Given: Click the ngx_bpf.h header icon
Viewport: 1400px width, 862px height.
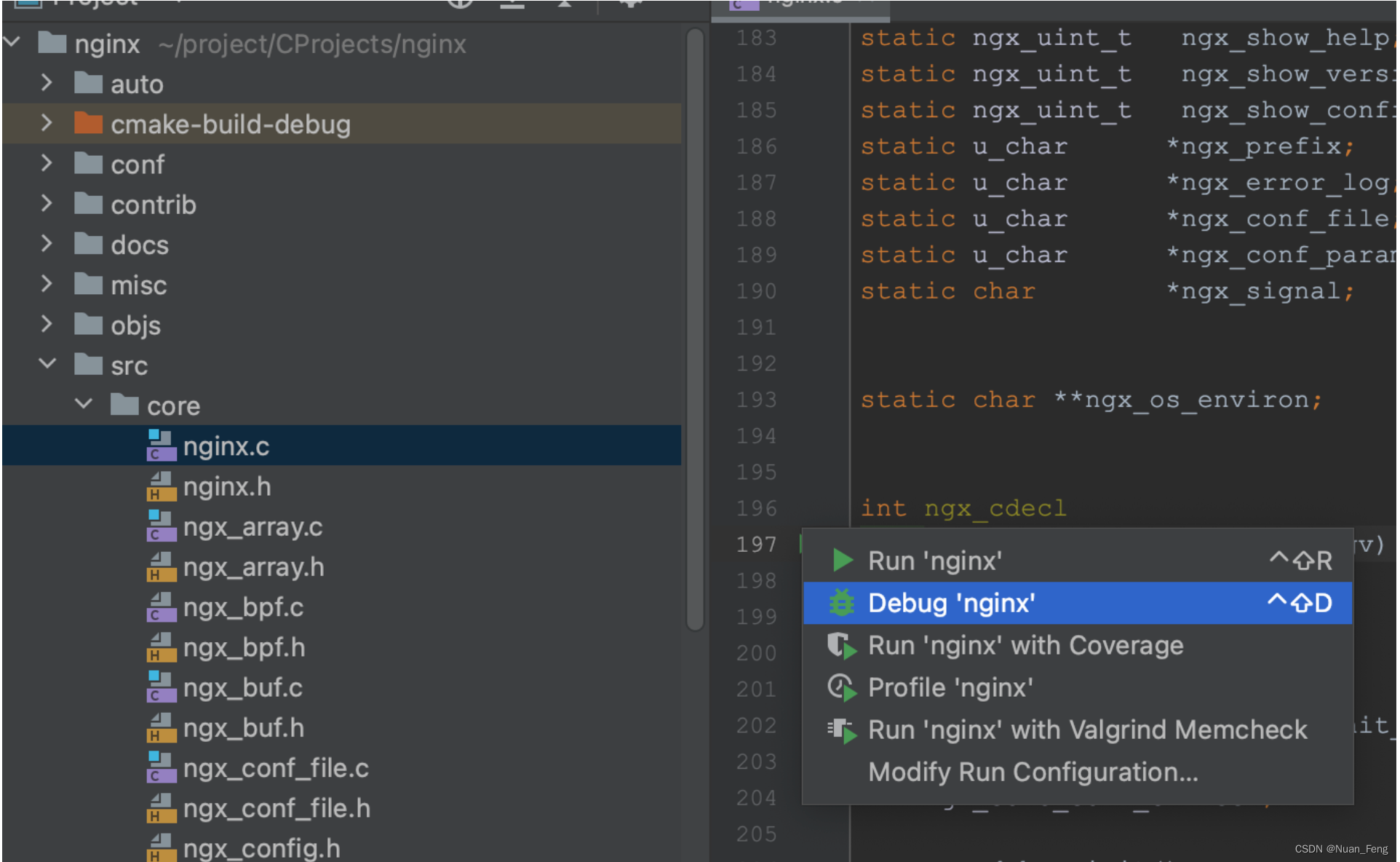Looking at the screenshot, I should click(161, 647).
